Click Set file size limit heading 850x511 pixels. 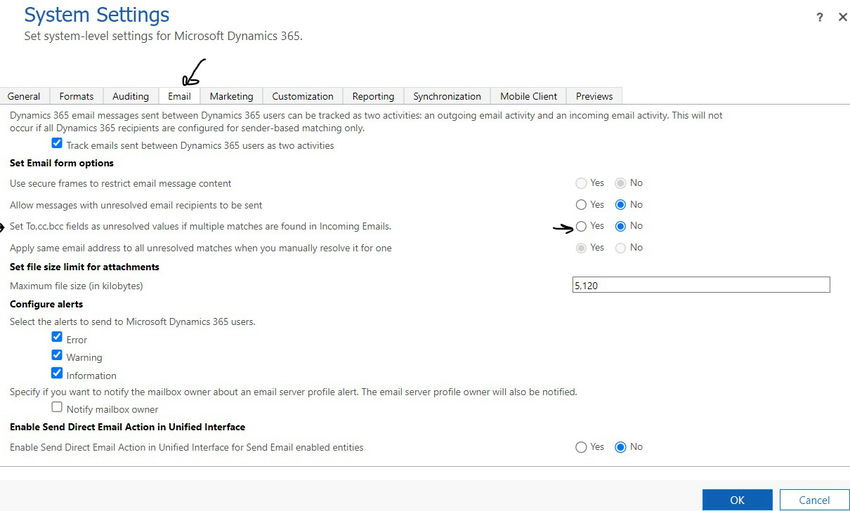pos(85,267)
